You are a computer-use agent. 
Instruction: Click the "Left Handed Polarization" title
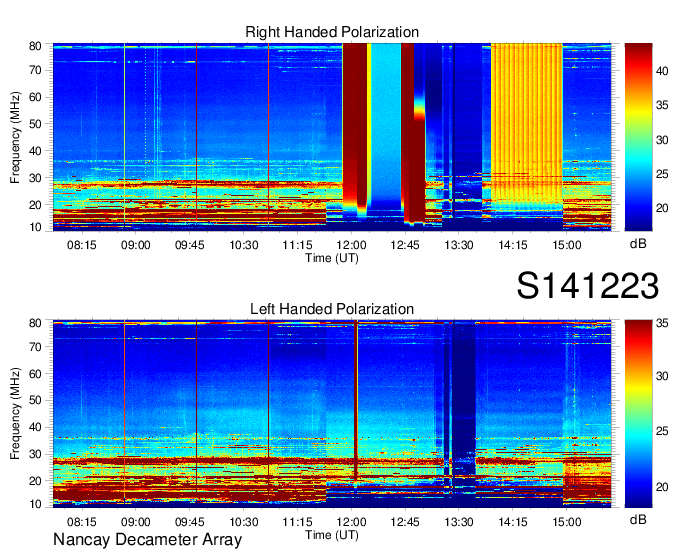click(332, 309)
